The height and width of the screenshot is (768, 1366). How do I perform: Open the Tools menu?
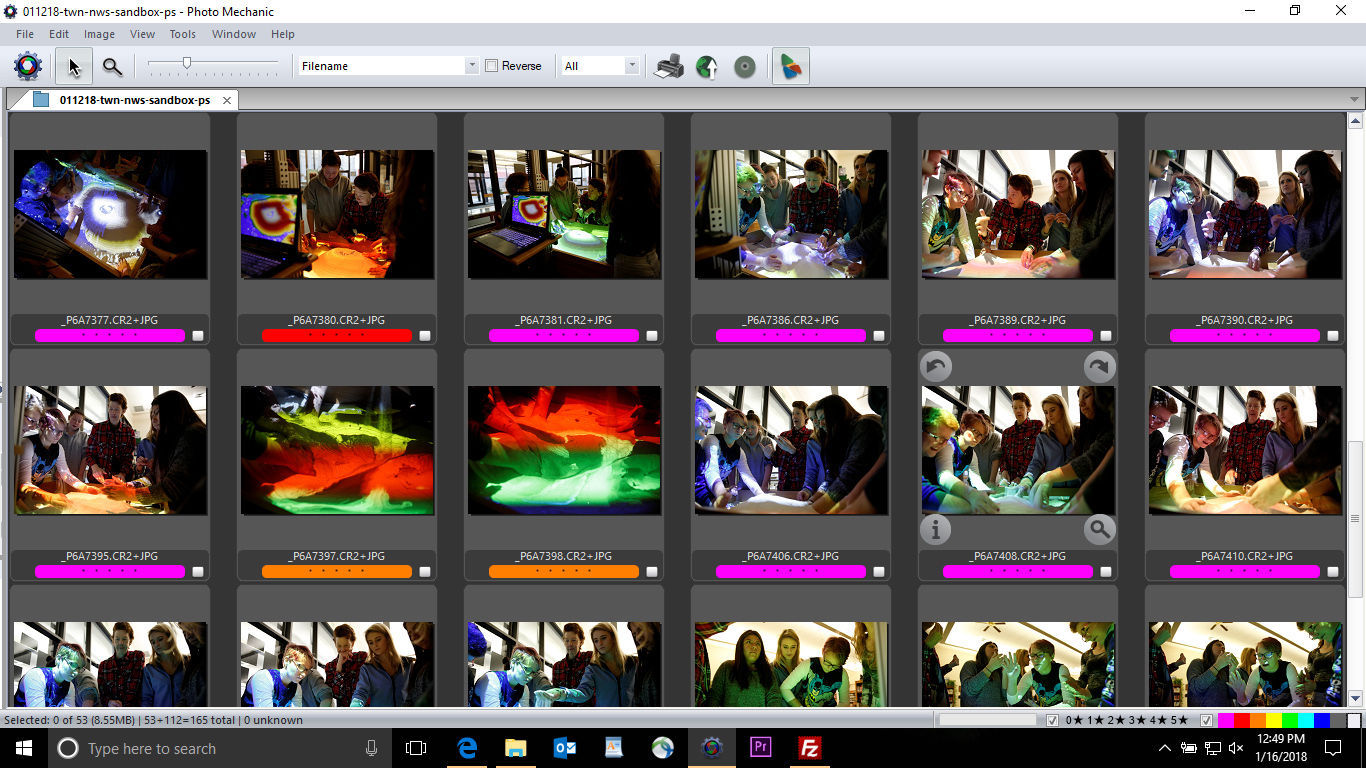point(183,34)
